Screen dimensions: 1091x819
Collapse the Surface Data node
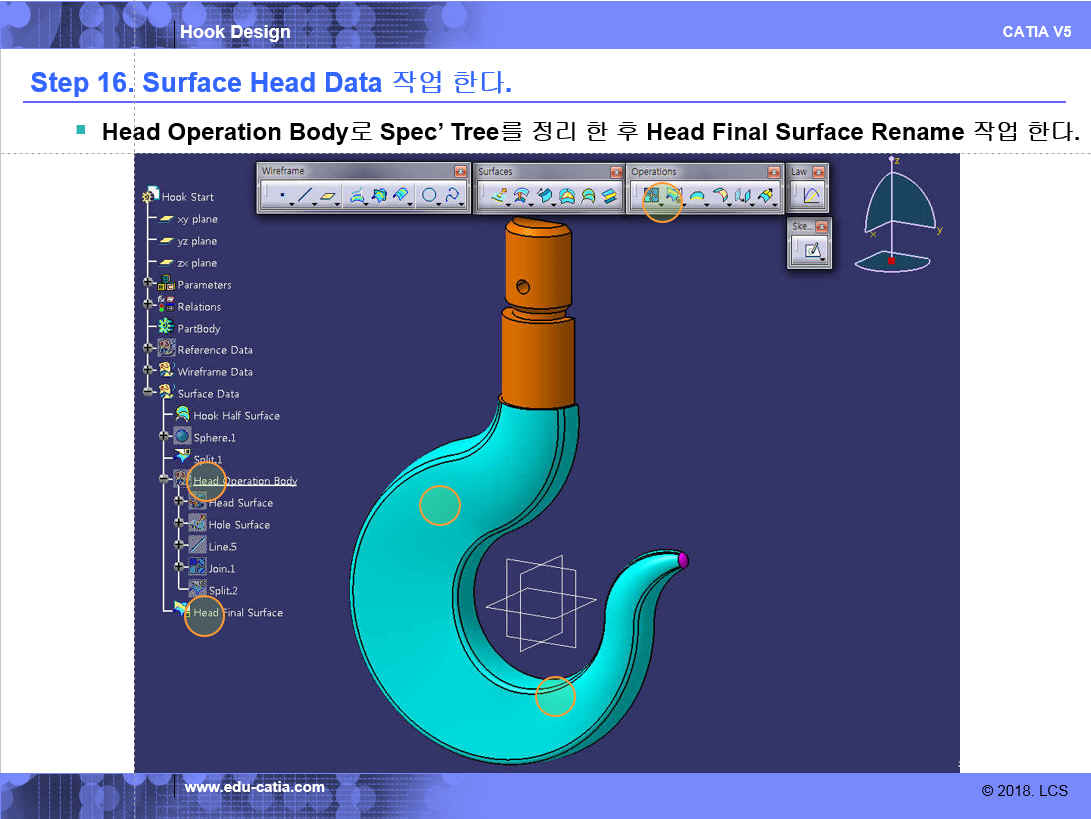[x=149, y=393]
